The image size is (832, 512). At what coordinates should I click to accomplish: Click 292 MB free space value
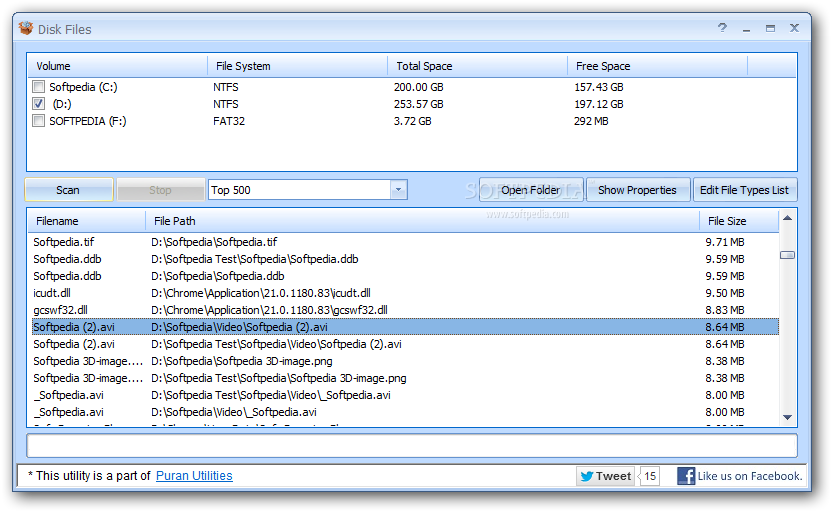click(x=591, y=121)
